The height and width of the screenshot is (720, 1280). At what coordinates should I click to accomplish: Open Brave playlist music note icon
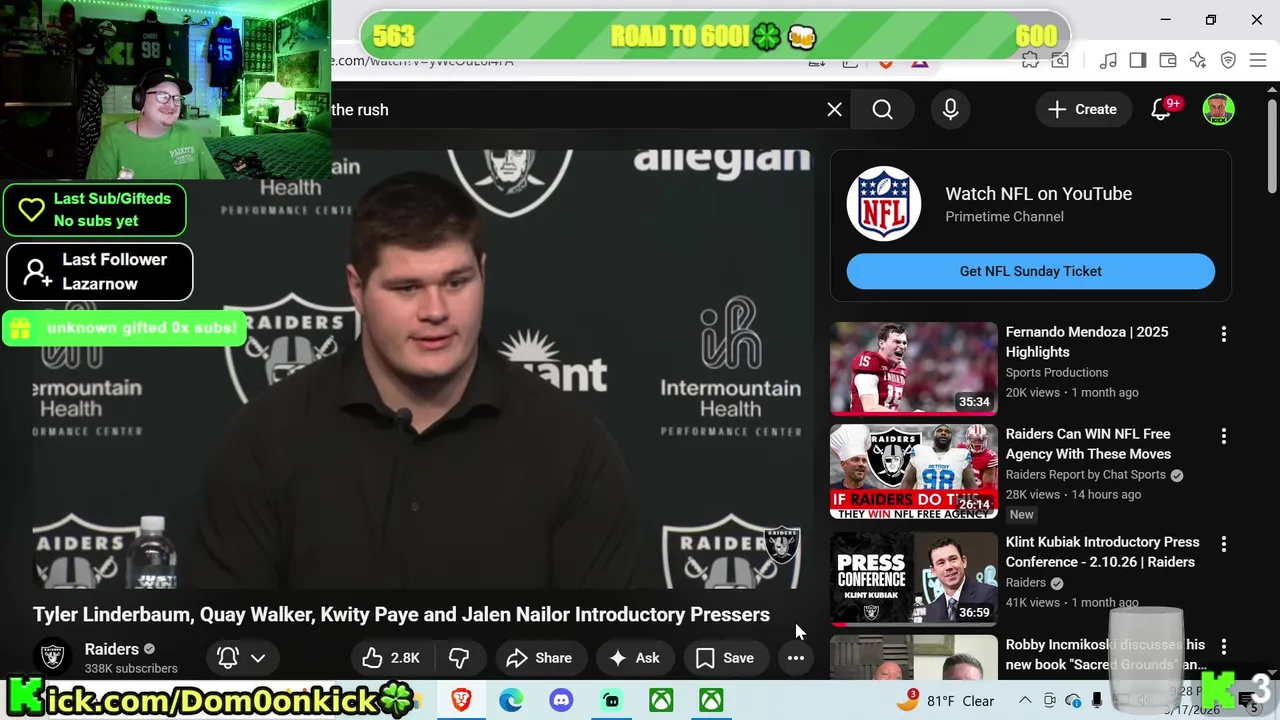click(x=1108, y=61)
